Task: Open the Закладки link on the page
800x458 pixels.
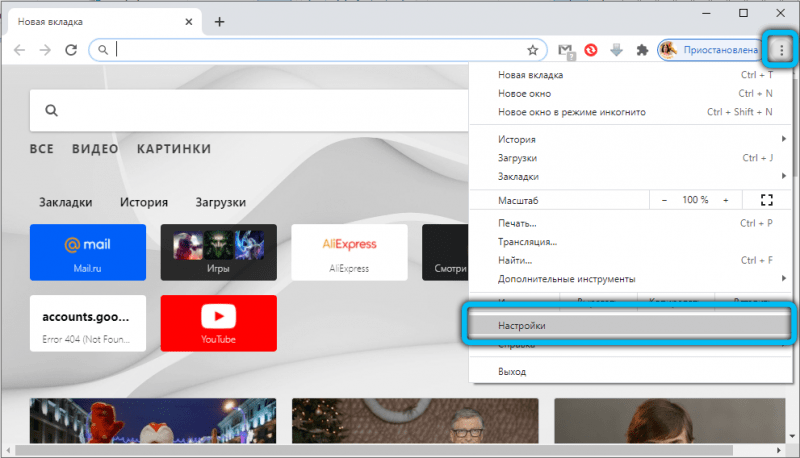Action: 66,202
